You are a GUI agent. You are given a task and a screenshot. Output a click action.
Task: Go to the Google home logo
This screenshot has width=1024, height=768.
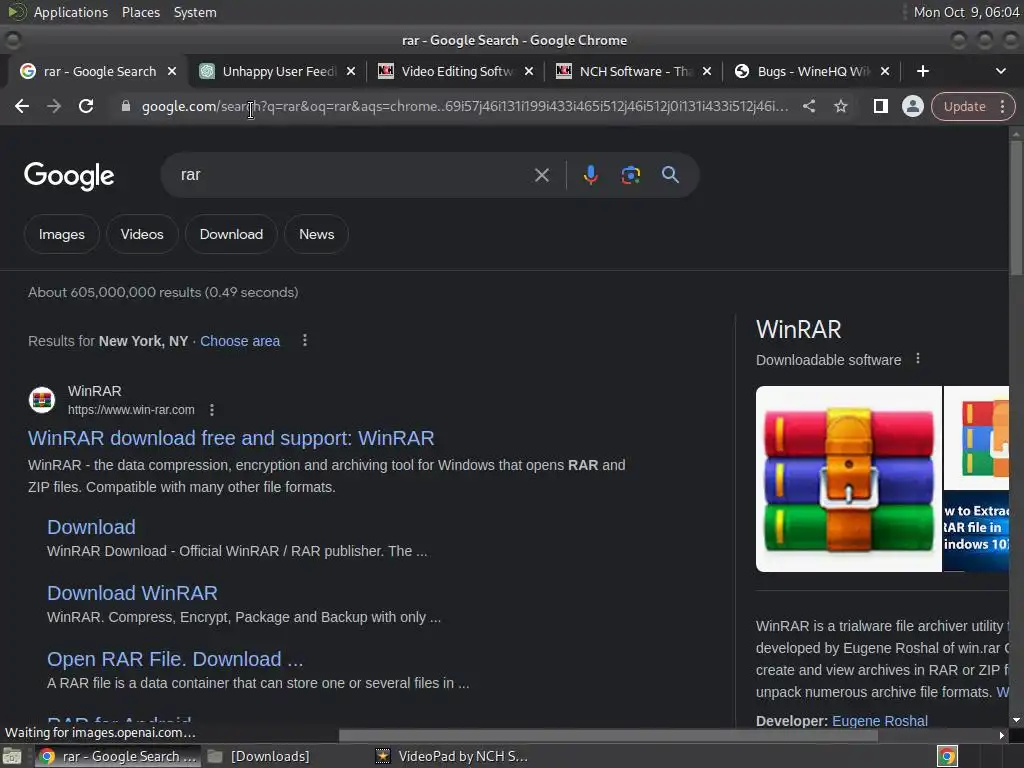[69, 176]
